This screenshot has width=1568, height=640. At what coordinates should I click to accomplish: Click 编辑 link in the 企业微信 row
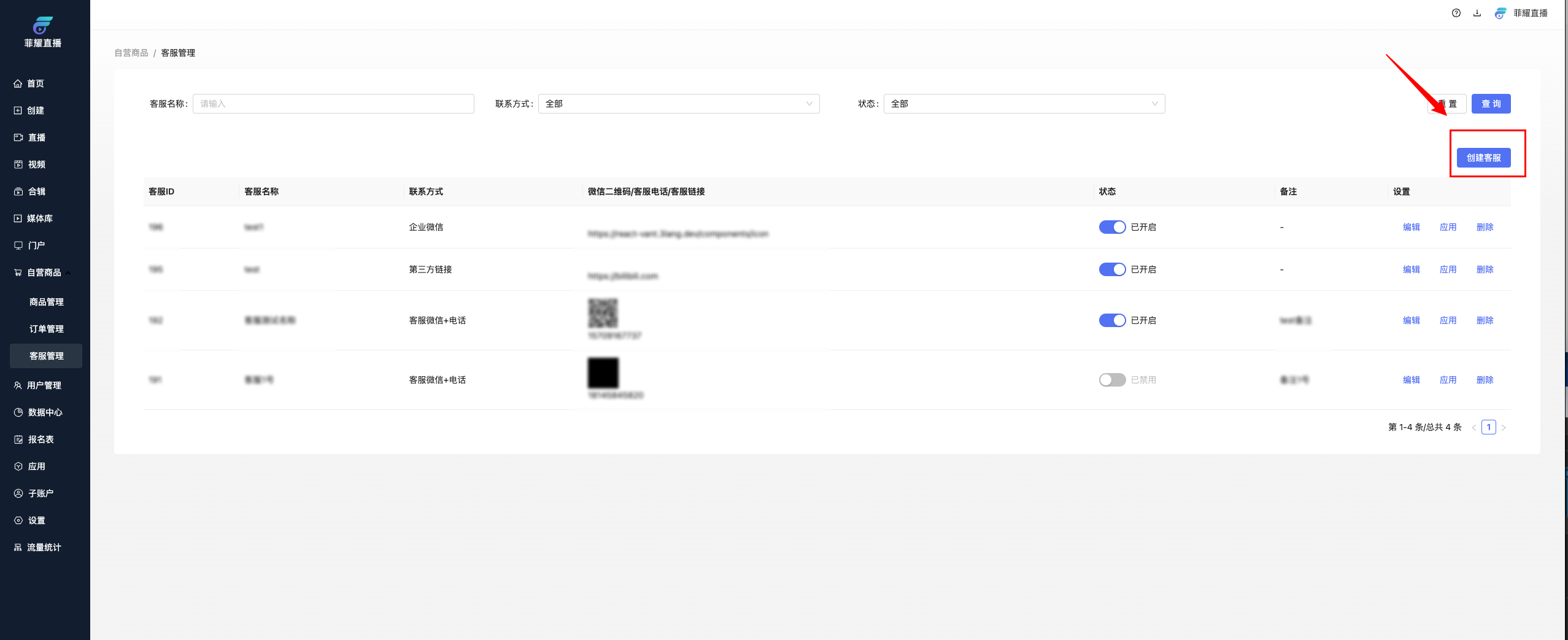point(1411,227)
